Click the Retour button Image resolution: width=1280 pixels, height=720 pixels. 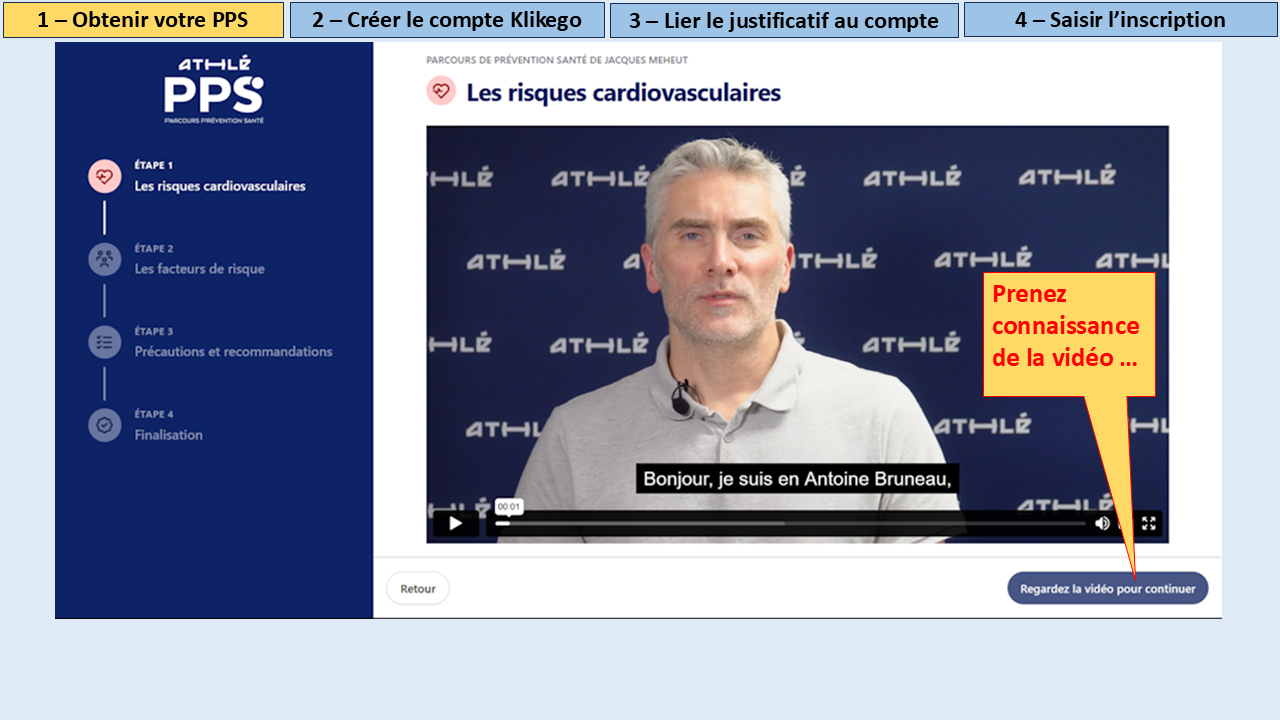(x=418, y=589)
